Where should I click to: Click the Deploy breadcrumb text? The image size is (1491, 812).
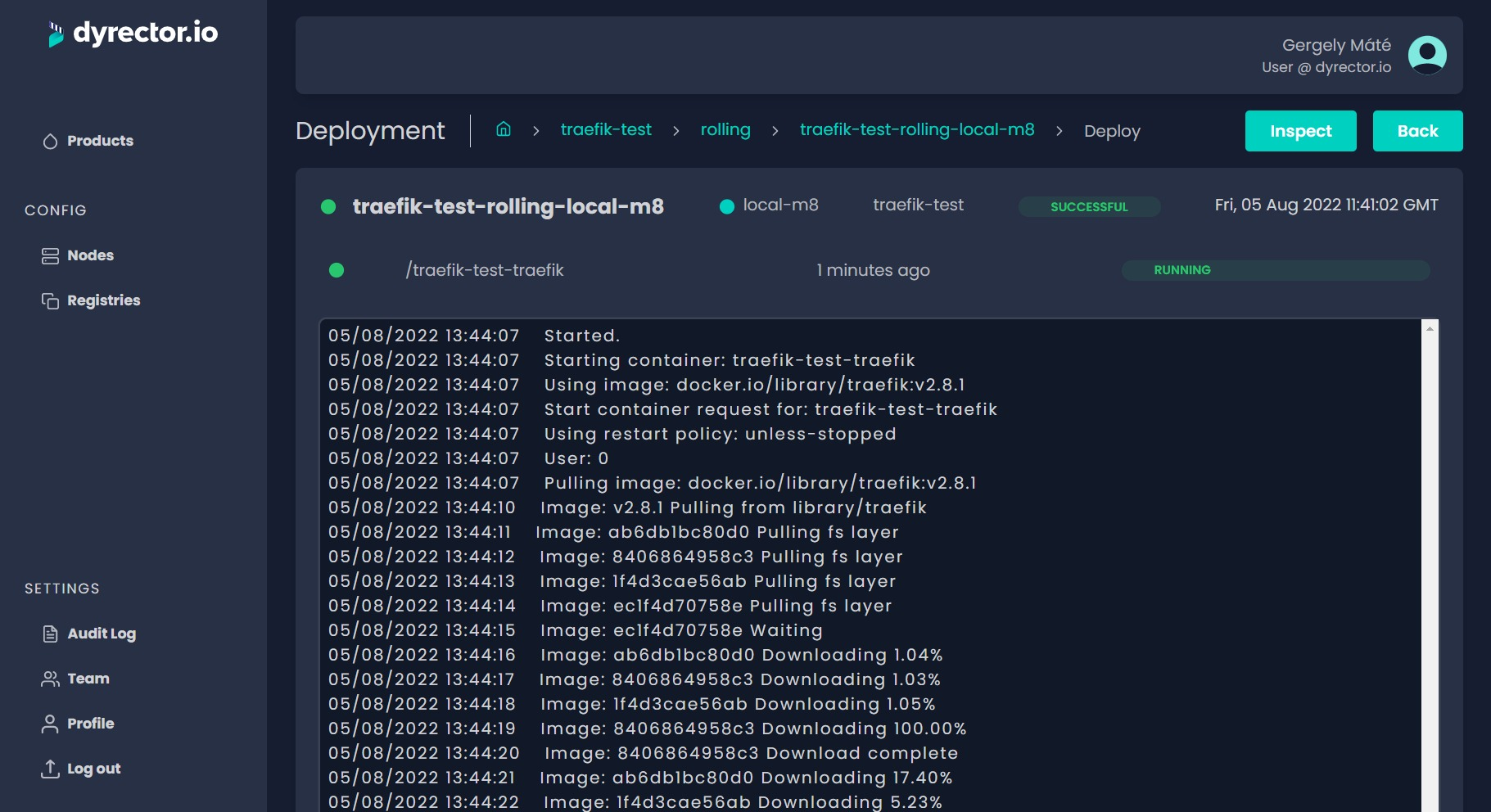pyautogui.click(x=1112, y=131)
